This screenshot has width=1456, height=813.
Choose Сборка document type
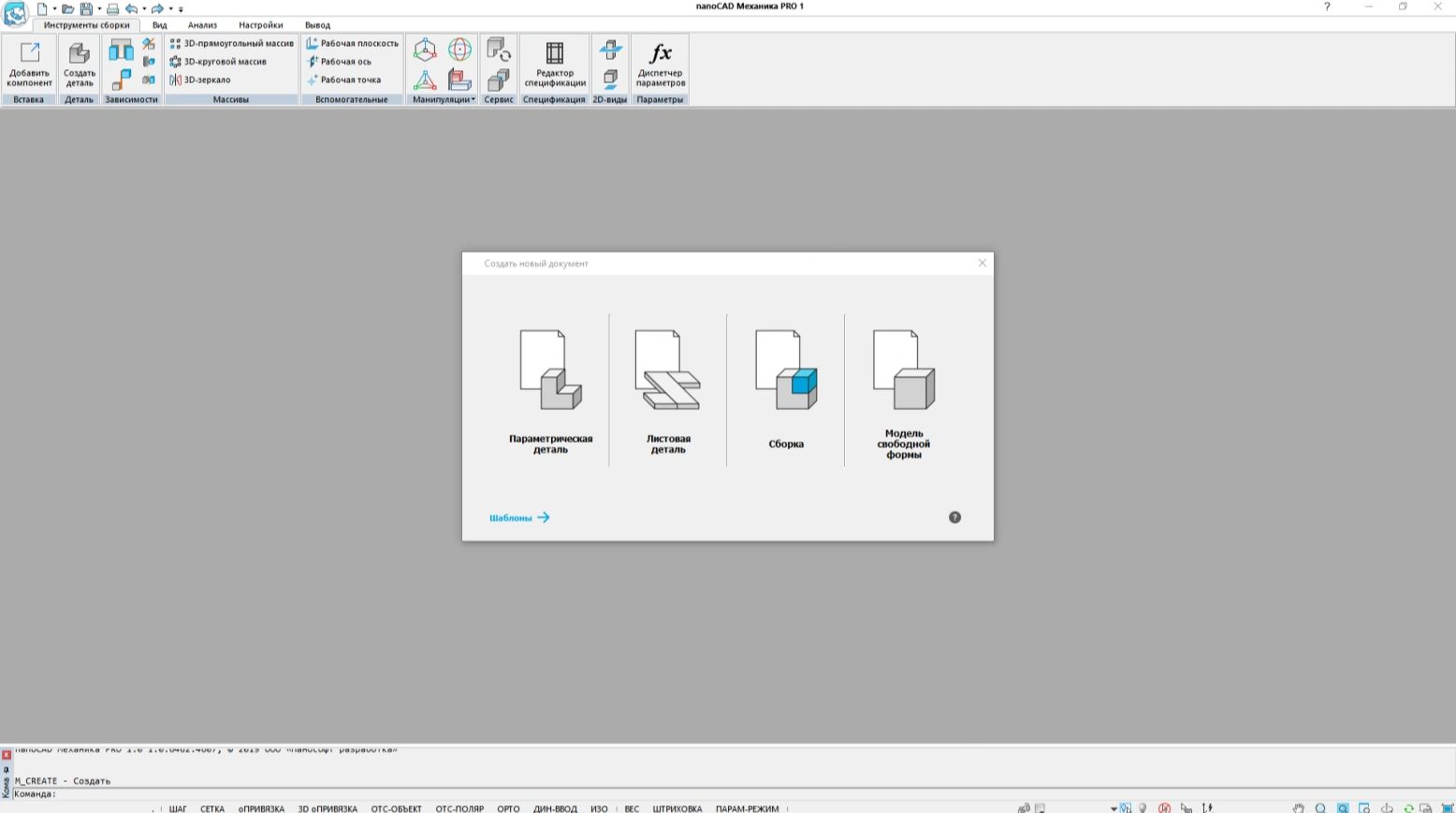coord(786,391)
